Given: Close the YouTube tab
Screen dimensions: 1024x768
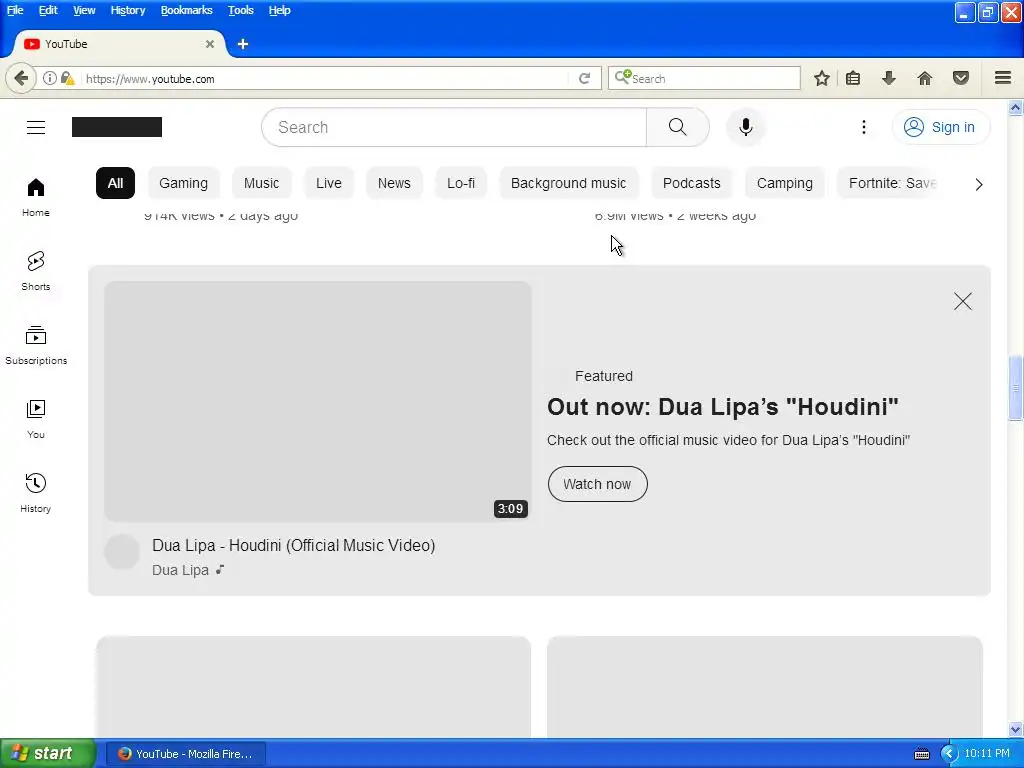Looking at the screenshot, I should [210, 44].
